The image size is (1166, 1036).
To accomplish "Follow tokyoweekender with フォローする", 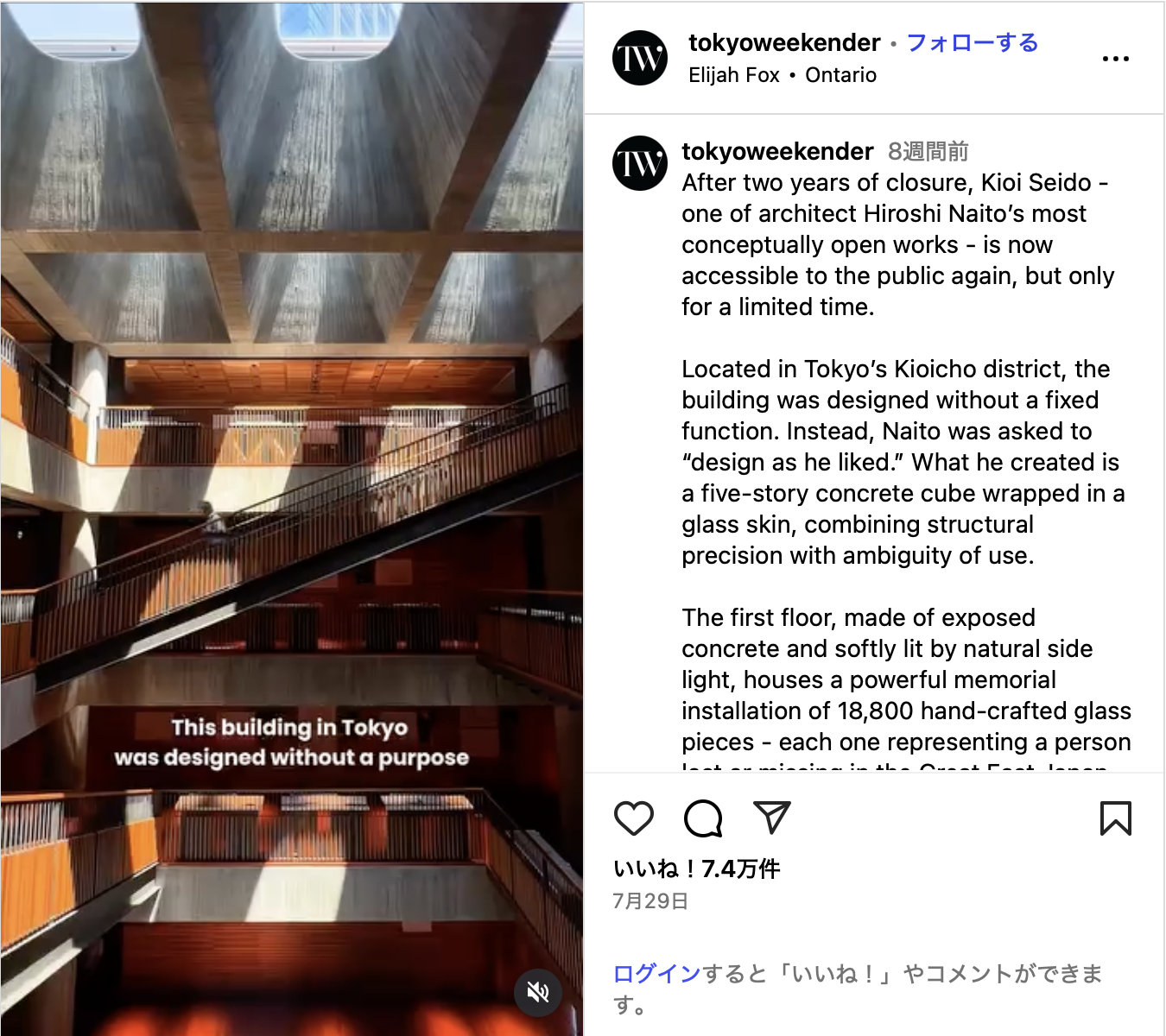I will (973, 42).
